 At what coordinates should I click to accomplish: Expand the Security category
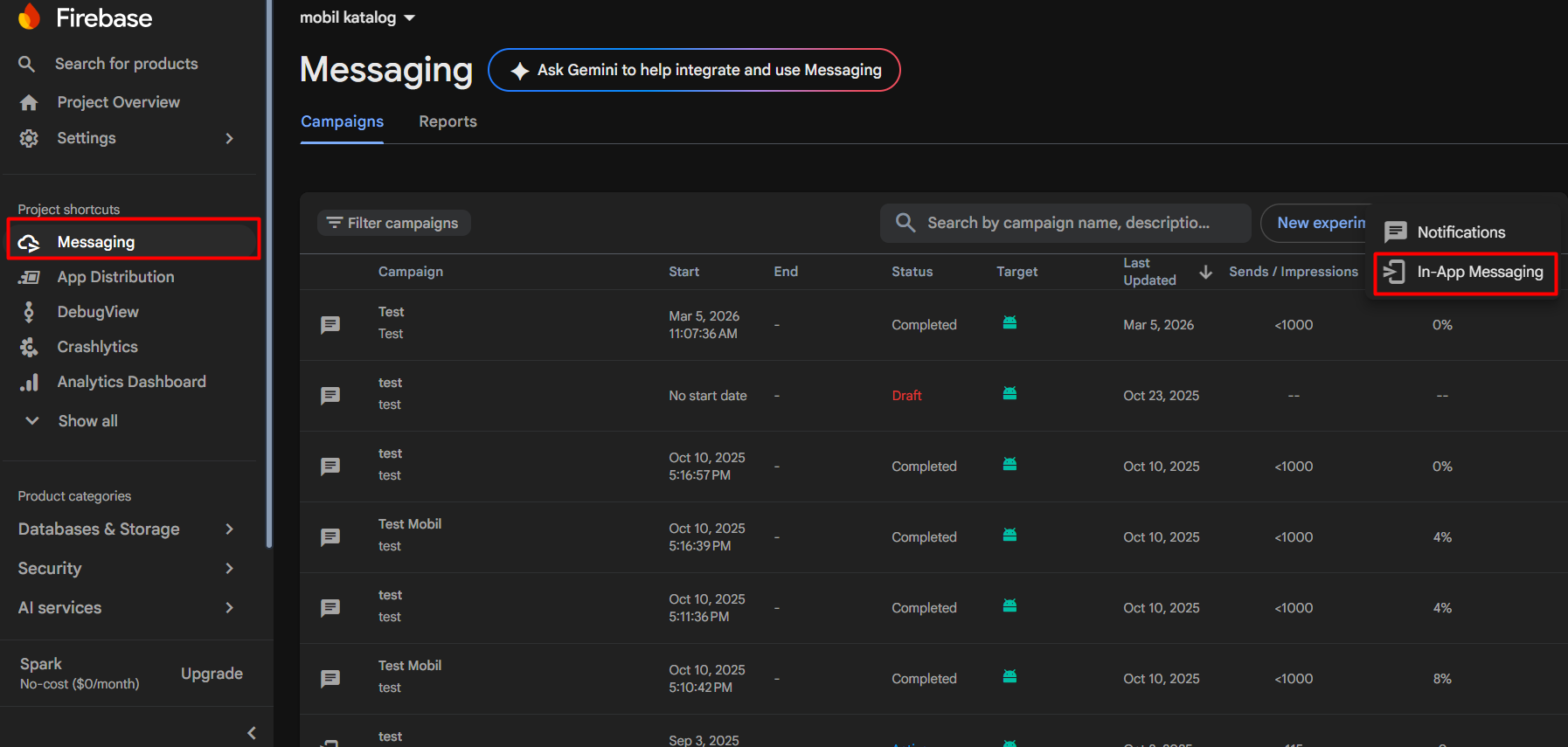pyautogui.click(x=128, y=569)
